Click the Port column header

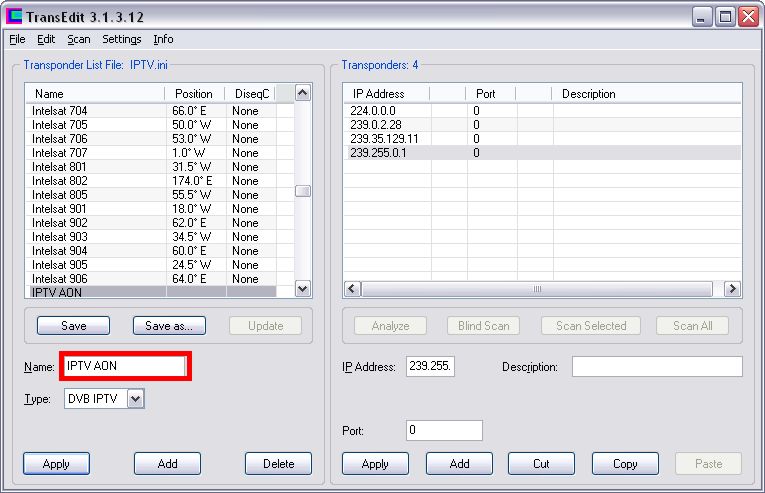[490, 94]
